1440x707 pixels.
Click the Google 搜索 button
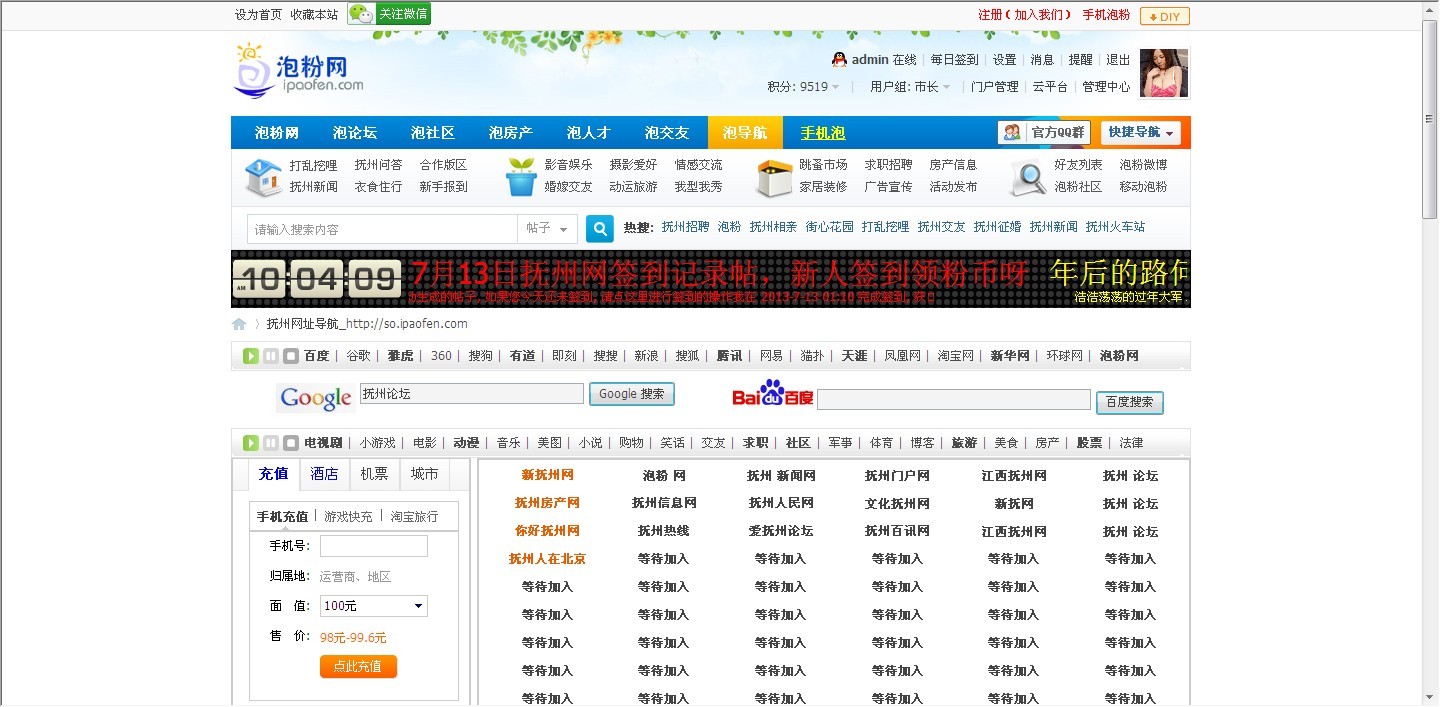tap(631, 394)
